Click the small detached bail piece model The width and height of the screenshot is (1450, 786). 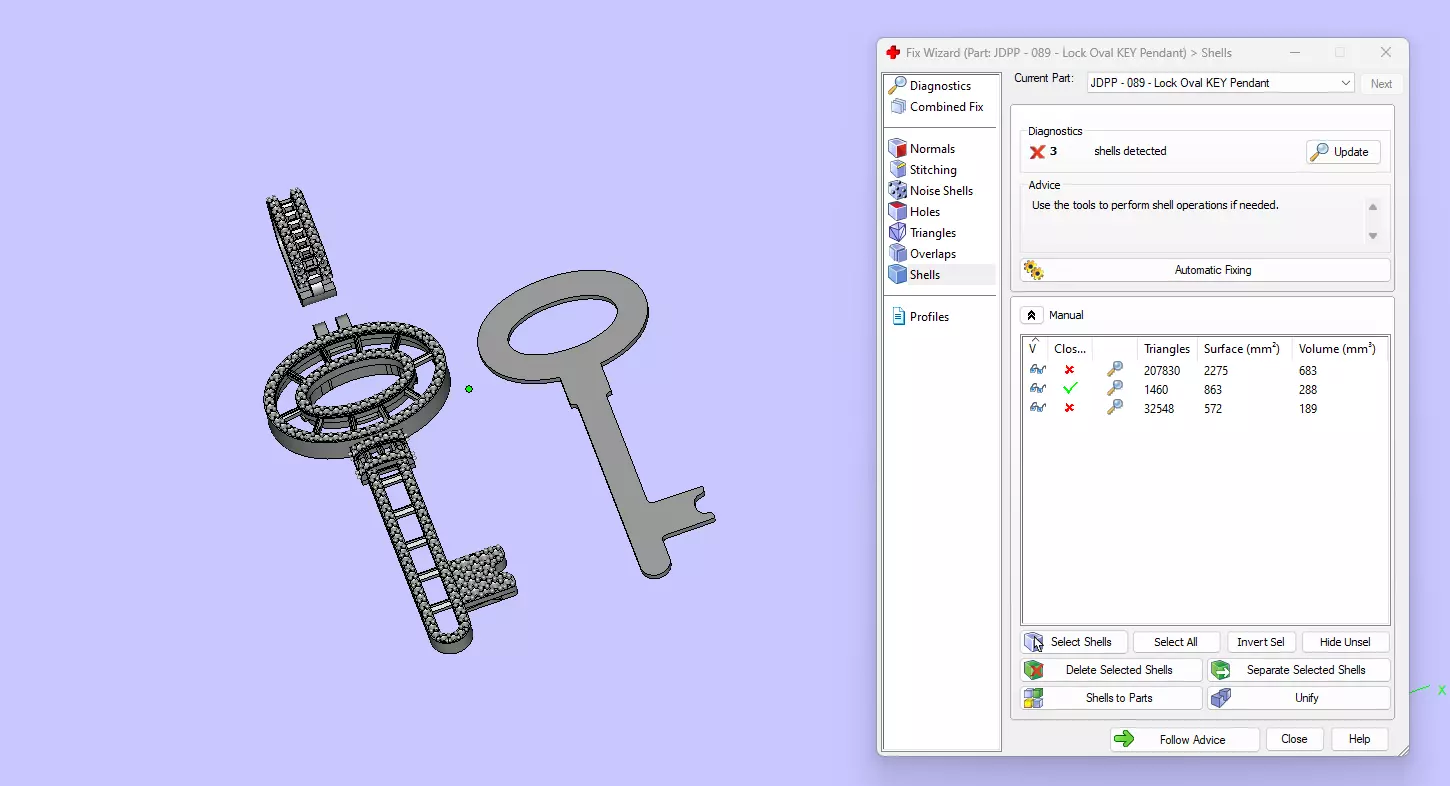(300, 245)
